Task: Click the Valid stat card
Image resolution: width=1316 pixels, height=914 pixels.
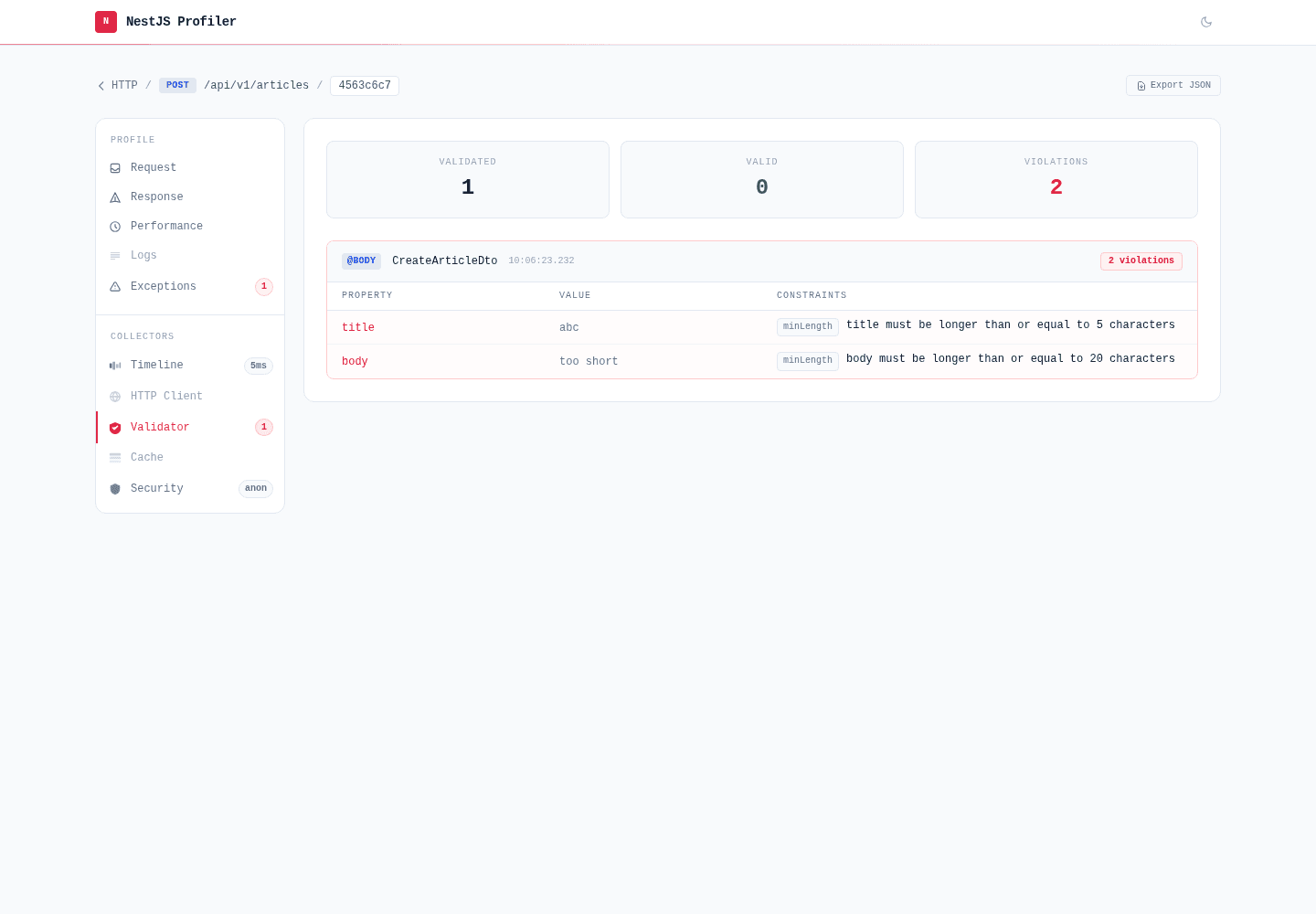Action: [762, 179]
